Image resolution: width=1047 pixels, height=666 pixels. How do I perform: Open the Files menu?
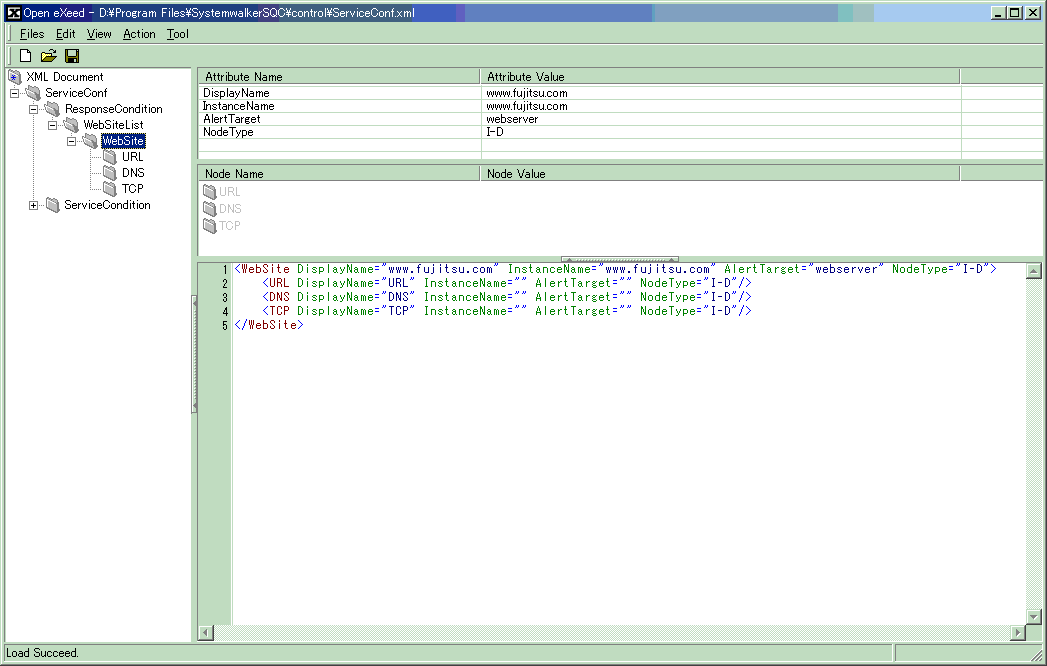(32, 34)
